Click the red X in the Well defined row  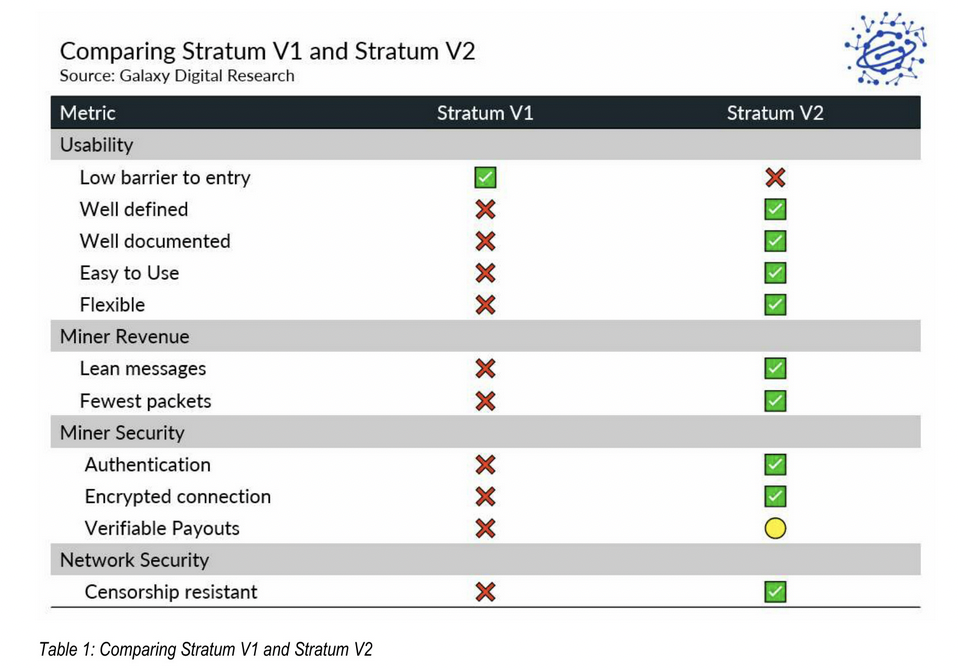[485, 210]
